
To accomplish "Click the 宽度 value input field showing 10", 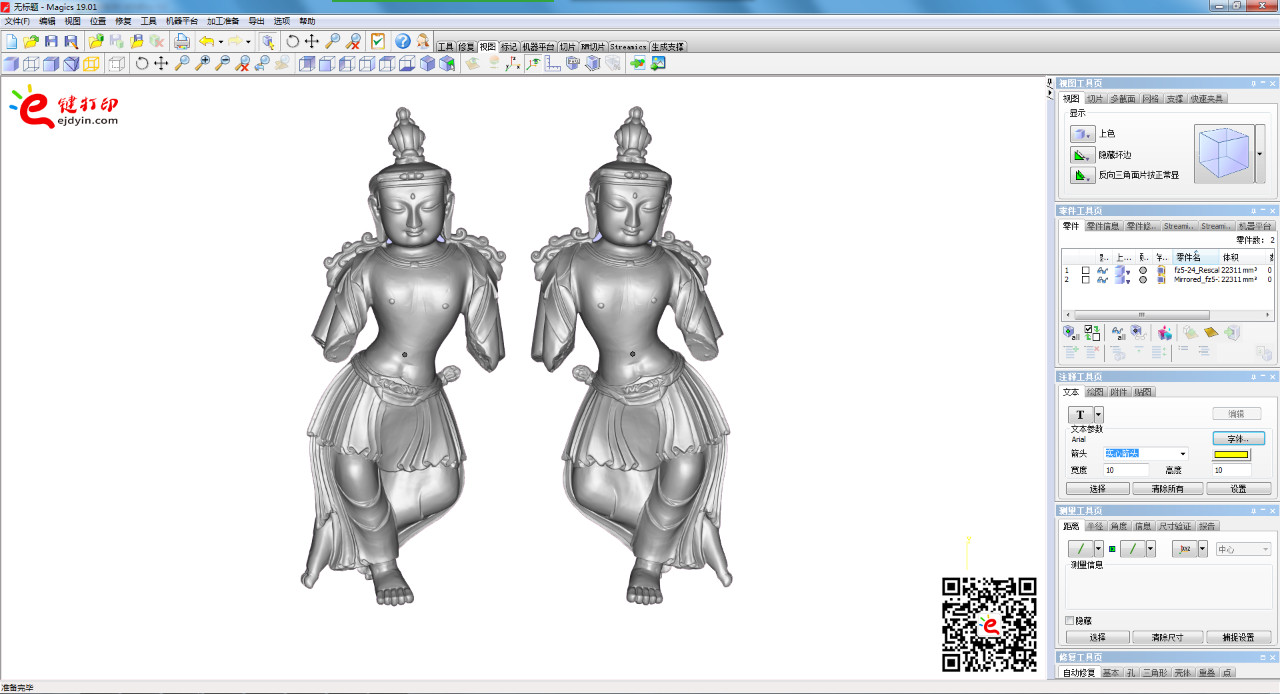I will pos(1126,469).
